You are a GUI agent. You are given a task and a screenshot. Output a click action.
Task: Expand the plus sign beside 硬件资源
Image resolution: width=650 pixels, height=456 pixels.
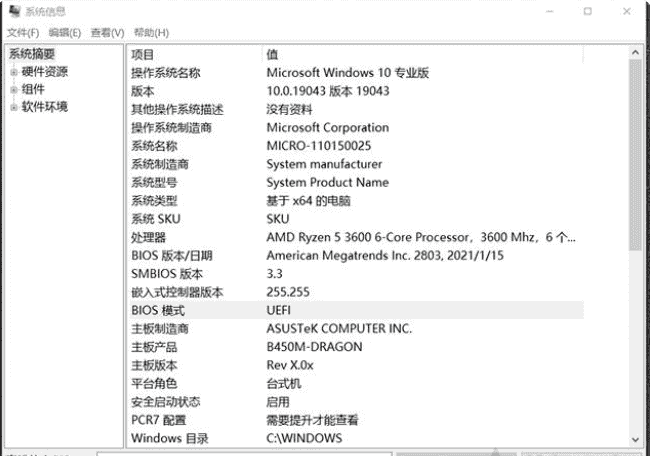click(14, 72)
